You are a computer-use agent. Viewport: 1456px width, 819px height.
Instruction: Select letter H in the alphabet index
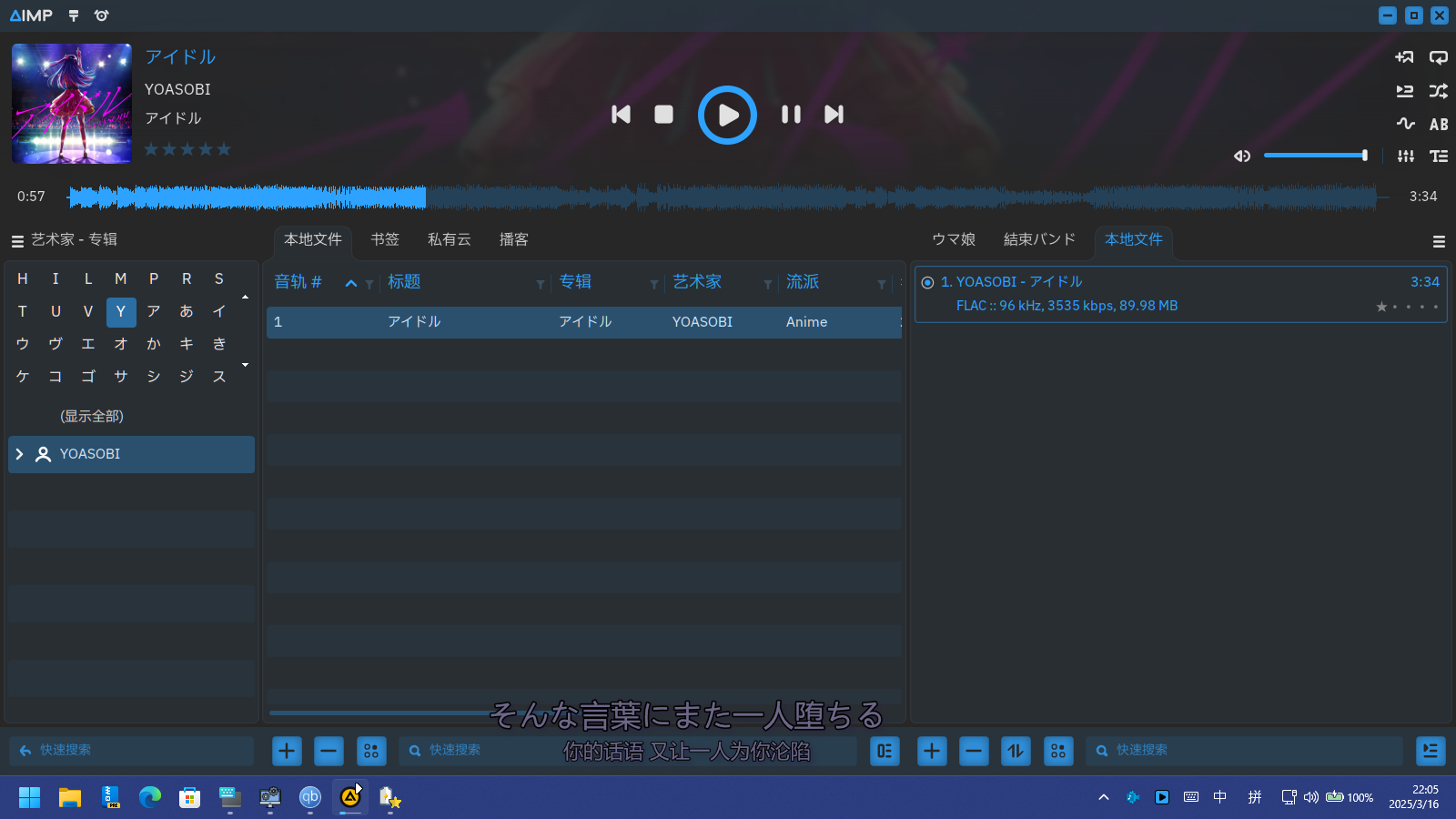point(23,279)
